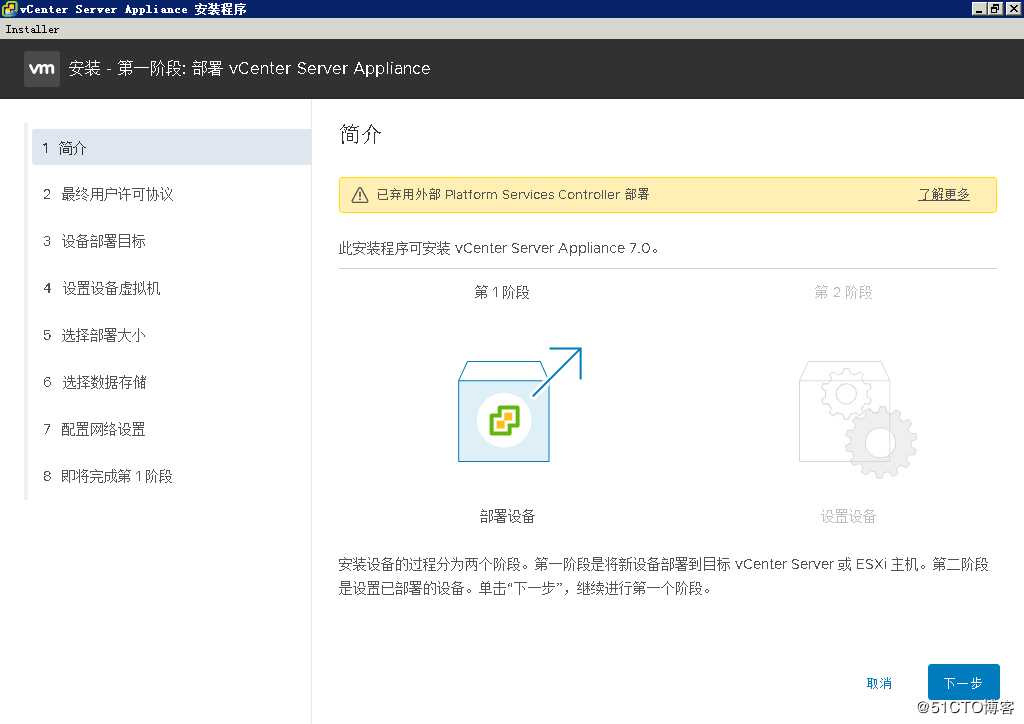Viewport: 1024px width, 724px height.
Task: Click the header title 安装 - 第一阶段
Action: [x=249, y=69]
